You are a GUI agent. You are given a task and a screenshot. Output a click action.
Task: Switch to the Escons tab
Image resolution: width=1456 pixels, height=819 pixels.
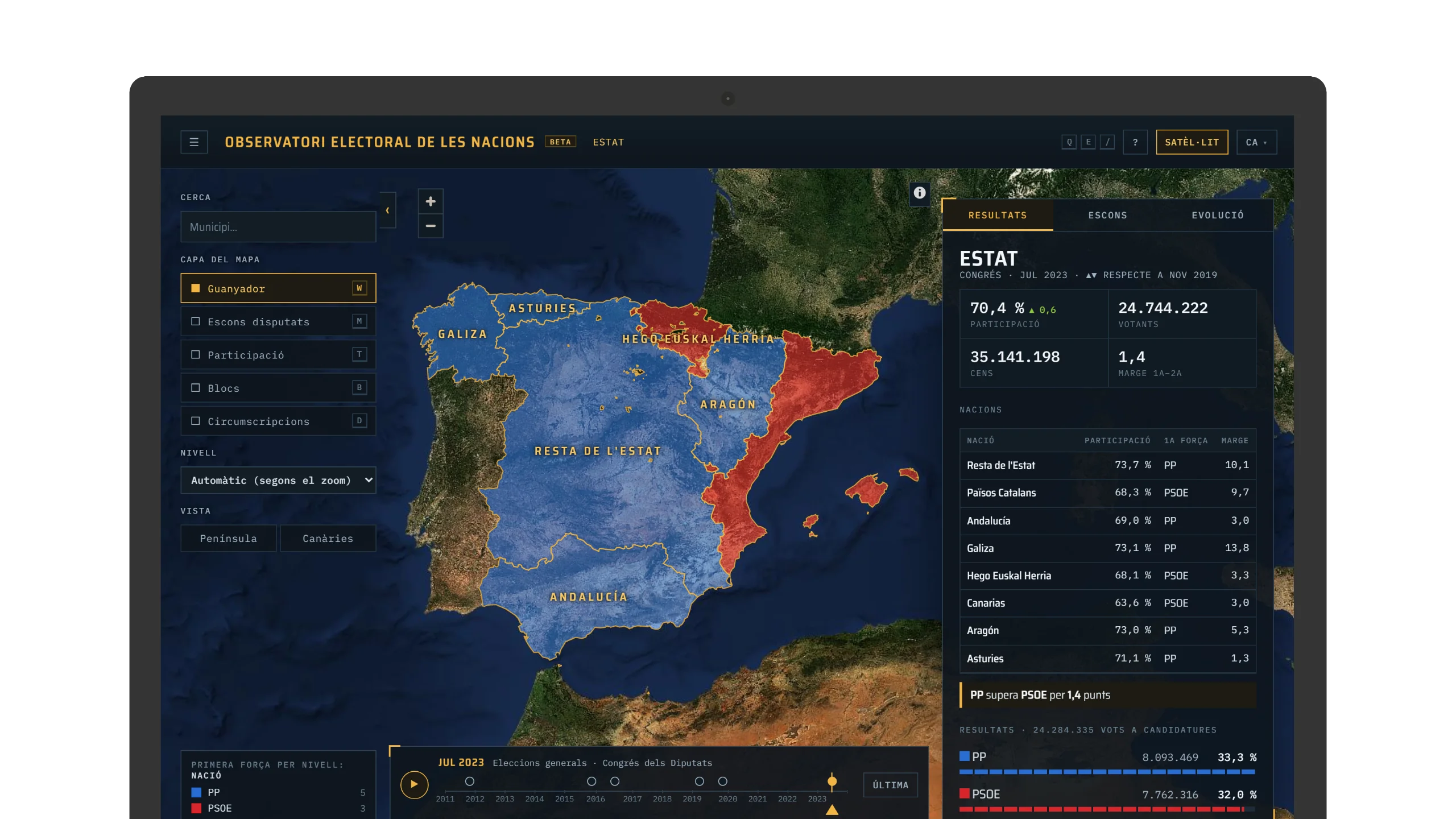1107,215
